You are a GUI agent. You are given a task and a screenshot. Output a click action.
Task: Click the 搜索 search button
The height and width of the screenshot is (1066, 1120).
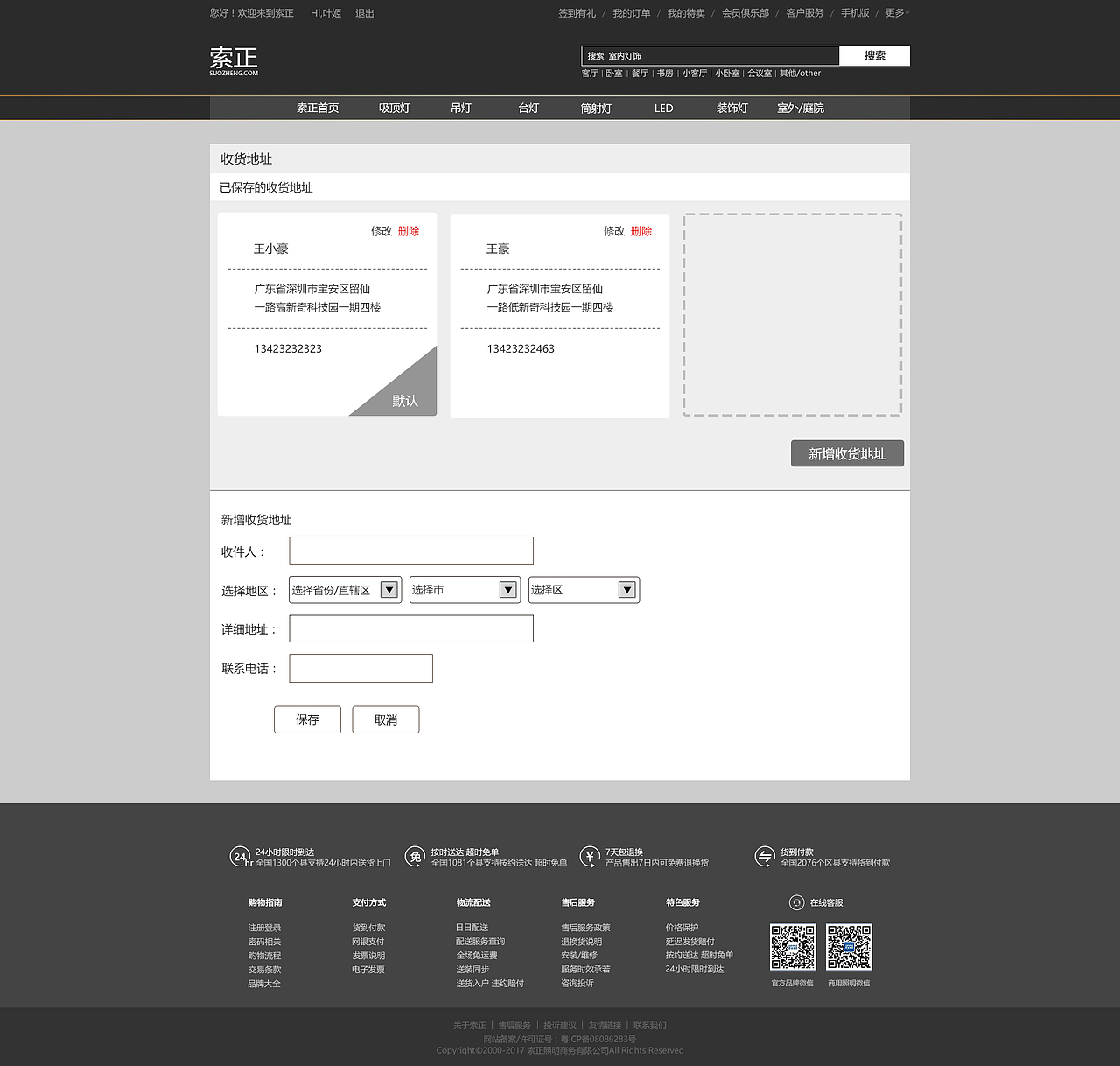click(x=875, y=56)
